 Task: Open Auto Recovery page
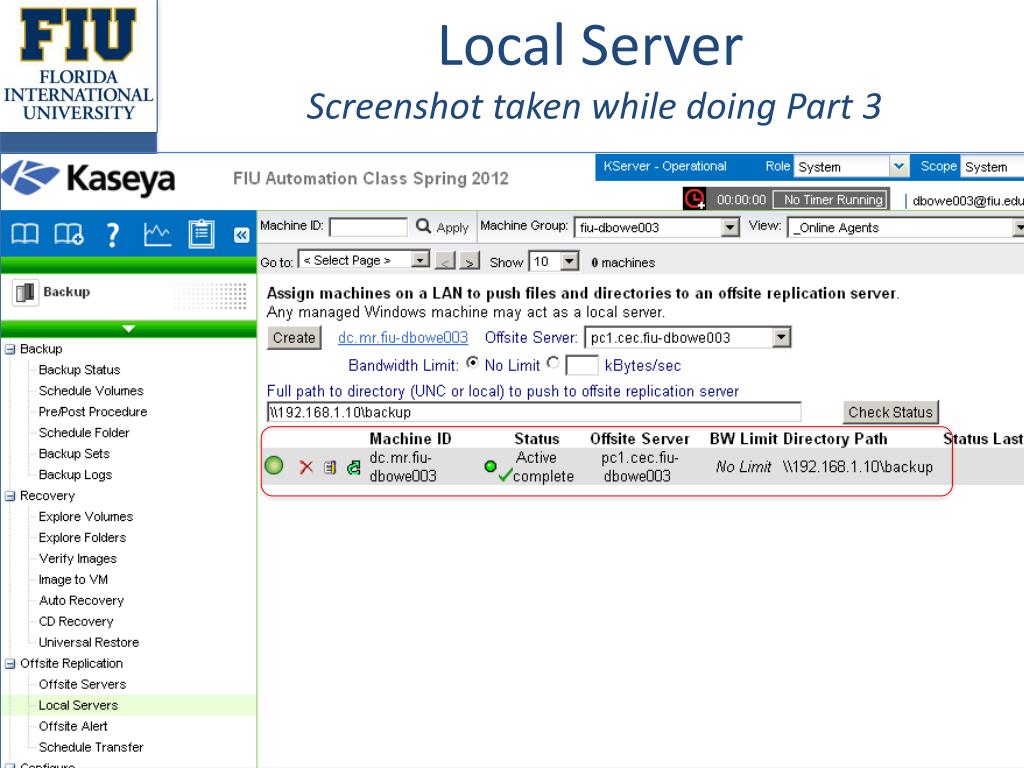click(81, 600)
